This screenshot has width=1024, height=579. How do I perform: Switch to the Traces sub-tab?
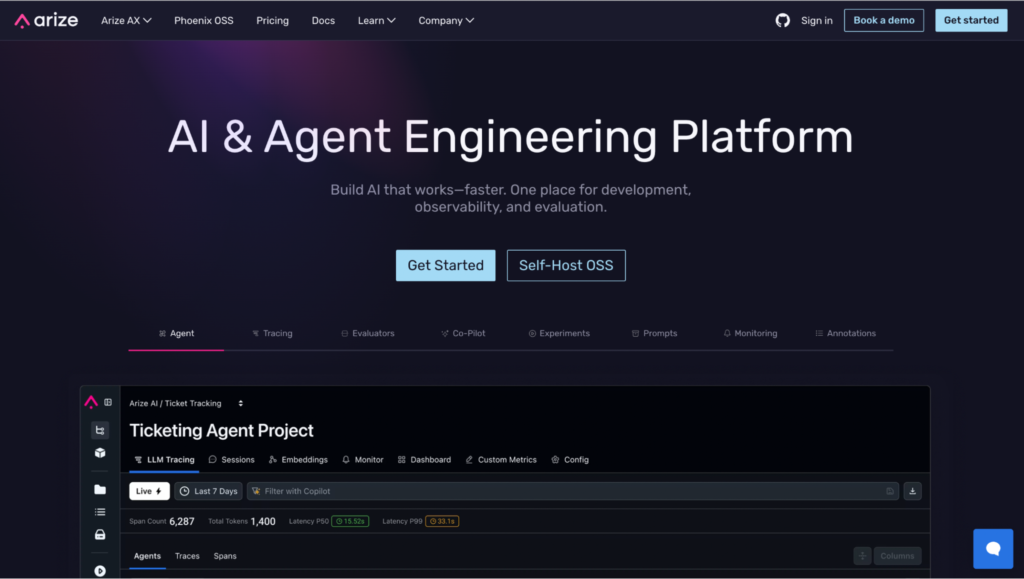point(187,556)
